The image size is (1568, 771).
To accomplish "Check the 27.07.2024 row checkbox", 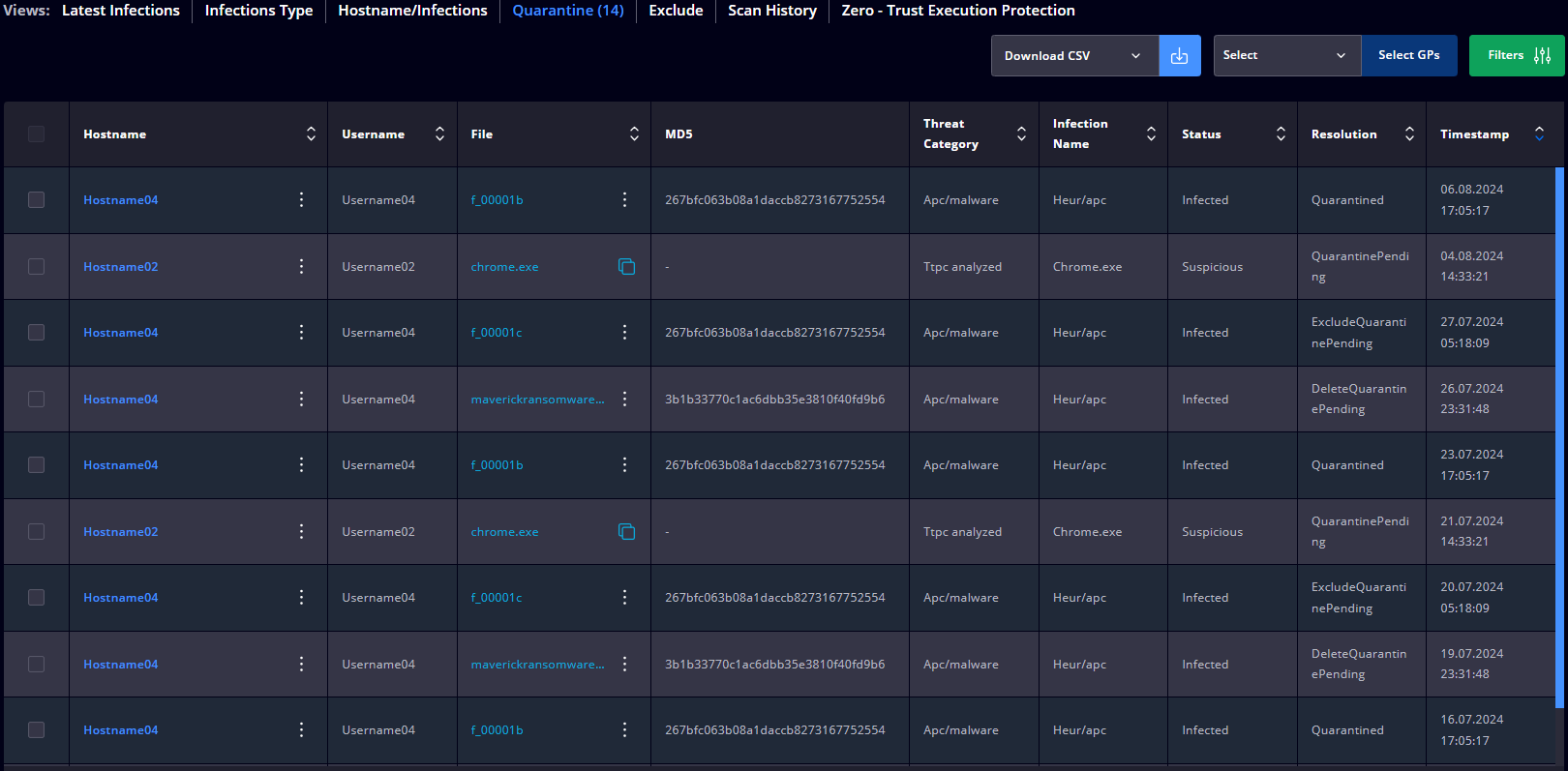I will coord(36,332).
